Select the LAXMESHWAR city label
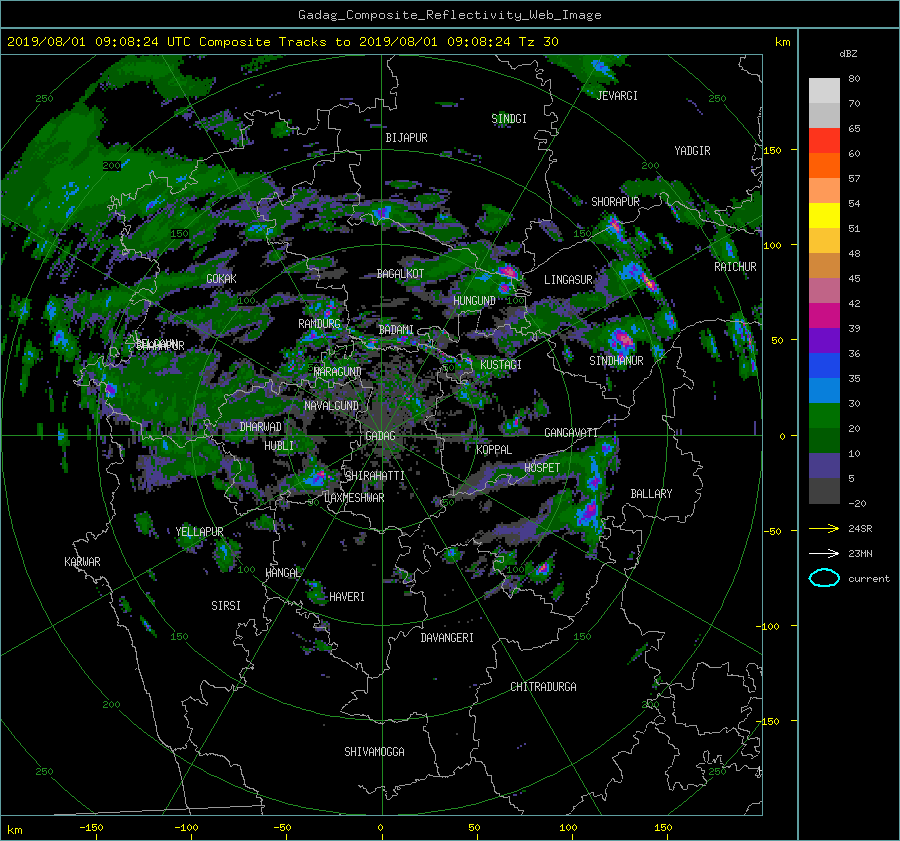 tap(354, 498)
